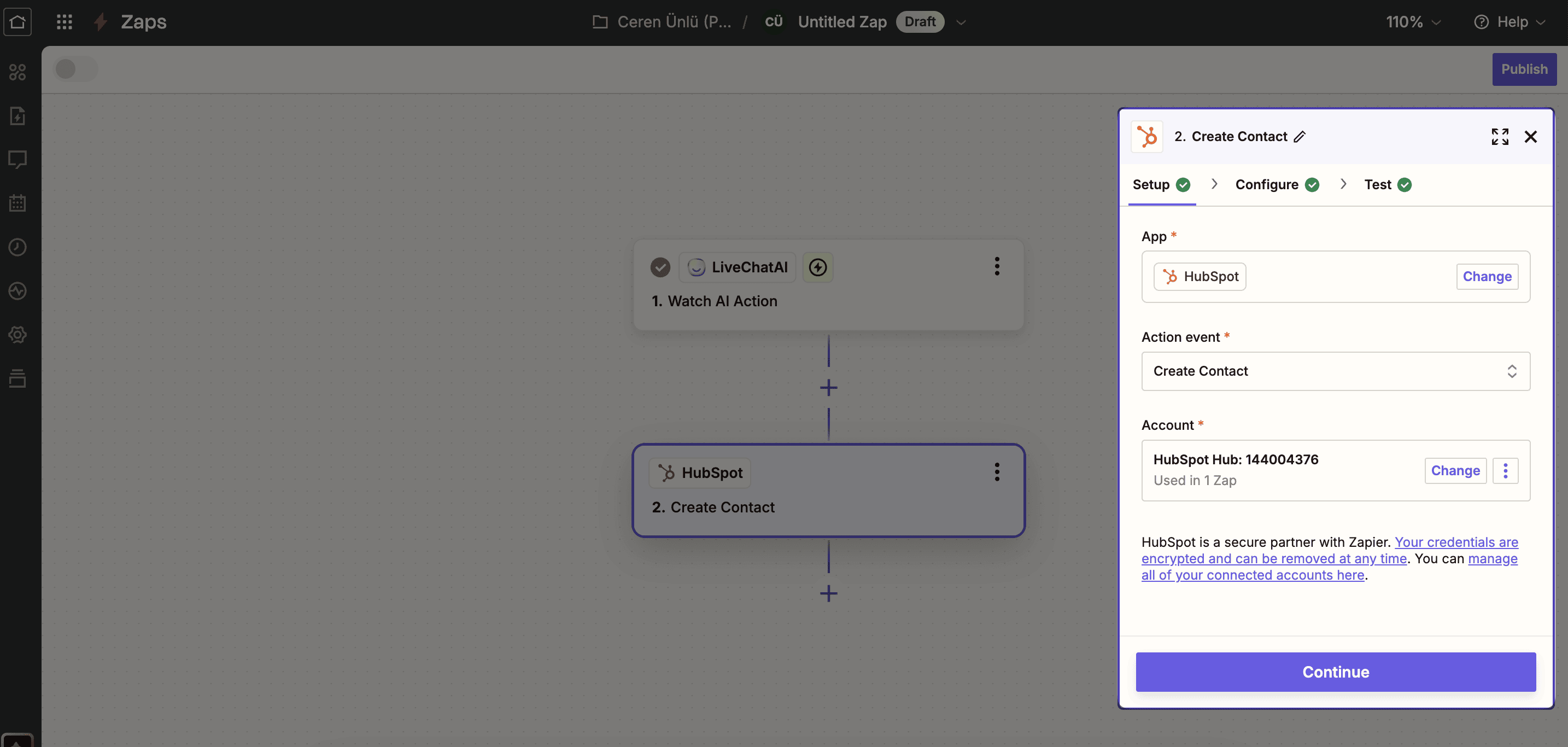Open Ceren Ünlü folder breadcrumb

[674, 22]
